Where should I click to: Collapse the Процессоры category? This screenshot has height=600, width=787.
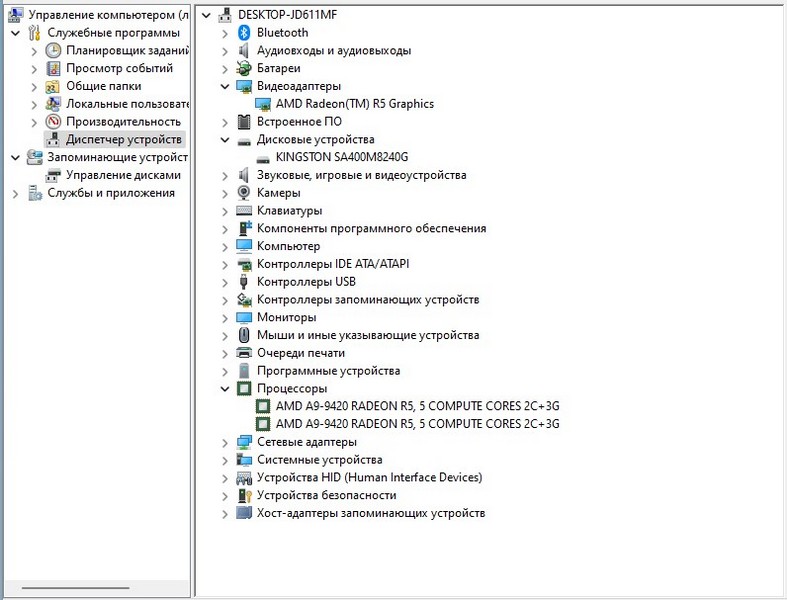225,389
